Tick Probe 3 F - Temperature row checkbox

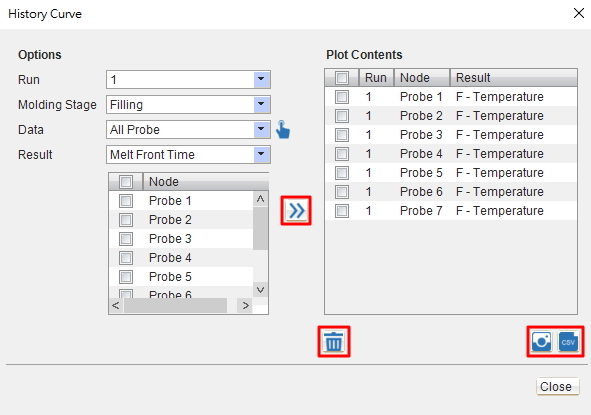click(342, 135)
